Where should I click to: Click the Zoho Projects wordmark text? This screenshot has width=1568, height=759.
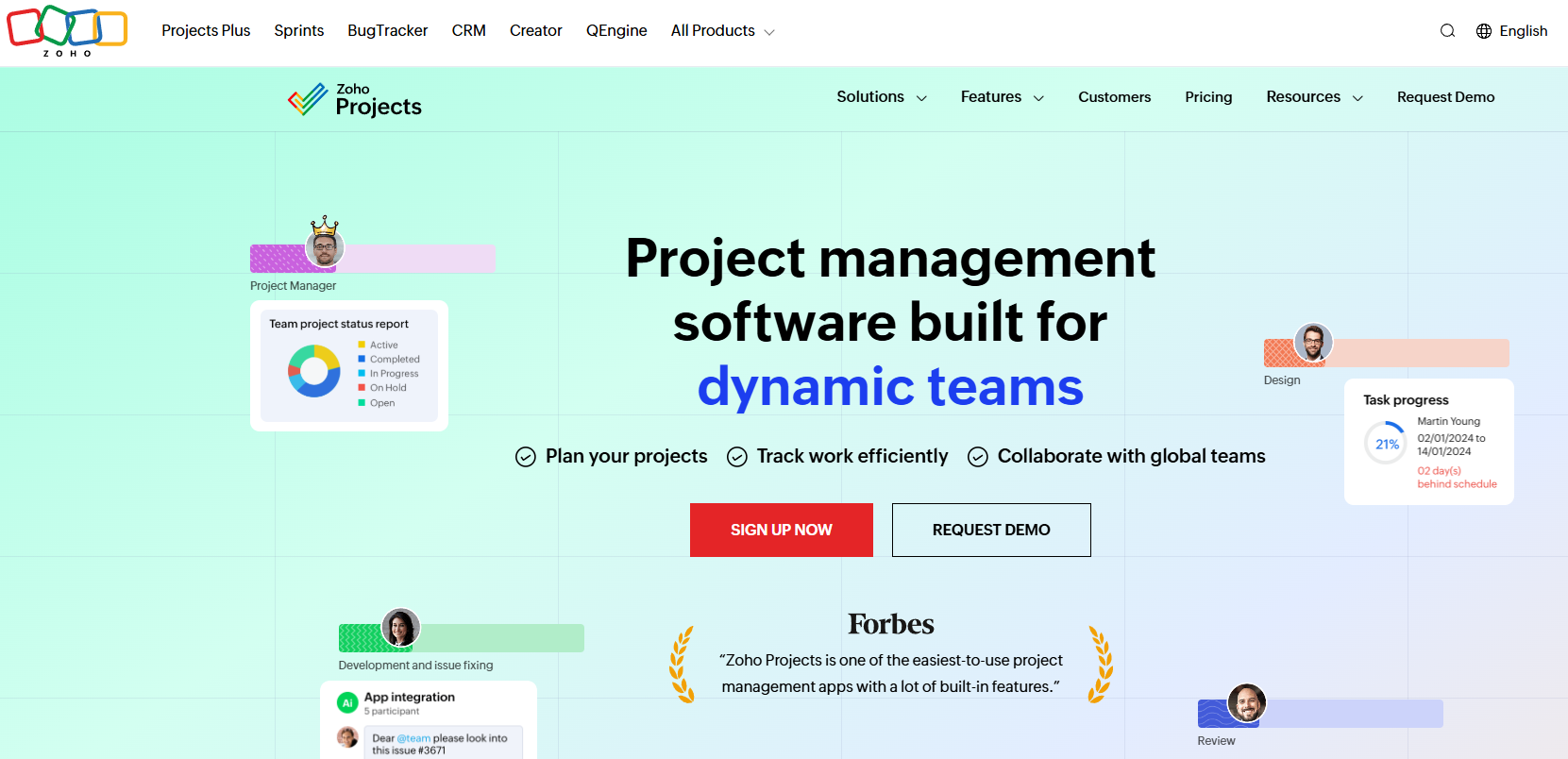click(379, 100)
